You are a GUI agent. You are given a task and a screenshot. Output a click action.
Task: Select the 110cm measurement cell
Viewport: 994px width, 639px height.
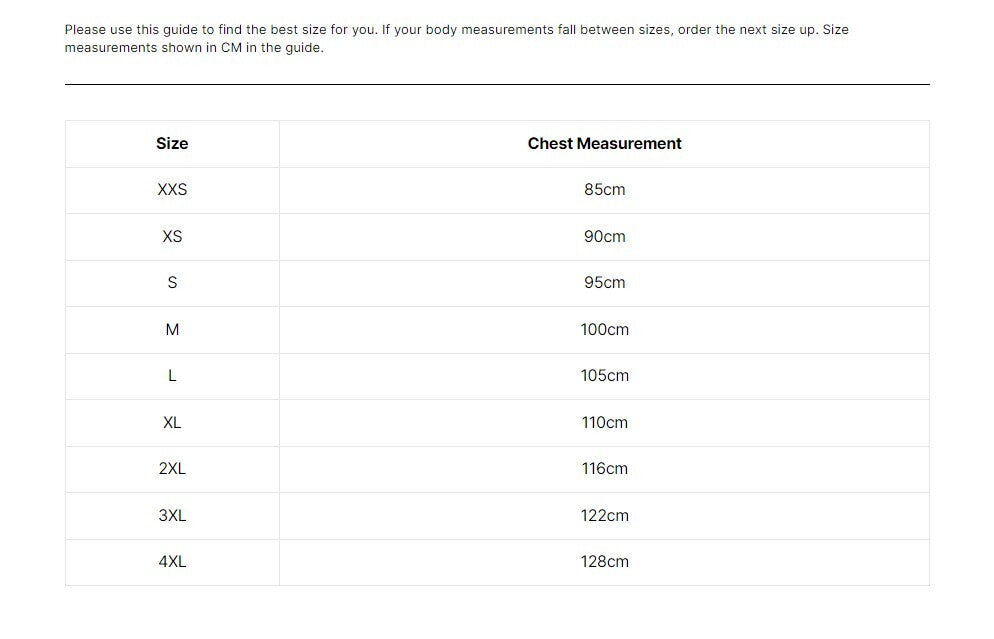click(604, 423)
